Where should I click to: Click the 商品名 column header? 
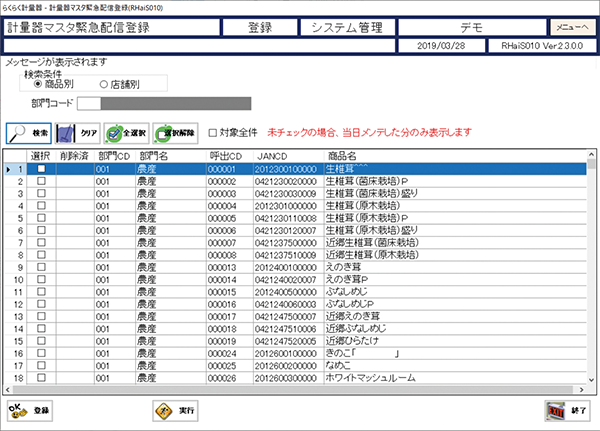(345, 157)
